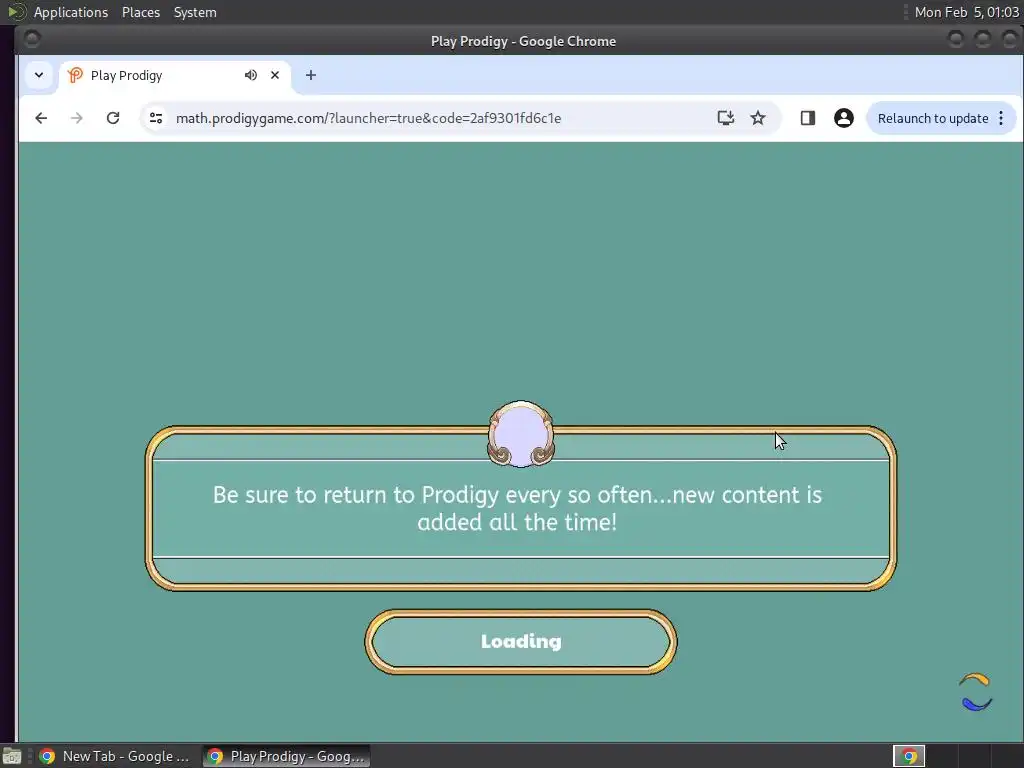This screenshot has width=1024, height=768.
Task: Click the show desktop icon in taskbar
Action: pyautogui.click(x=12, y=757)
